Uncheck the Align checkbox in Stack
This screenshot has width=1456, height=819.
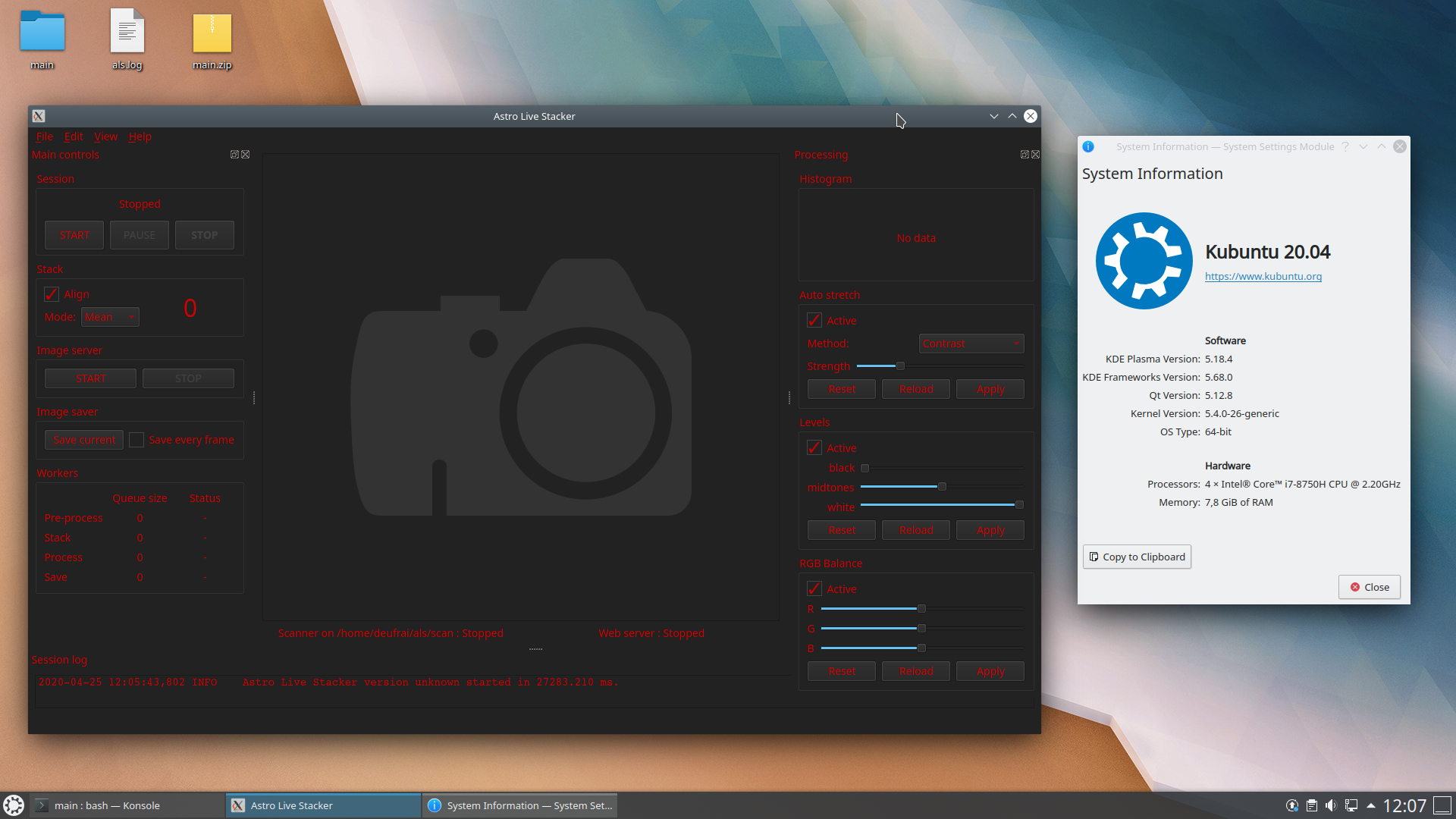point(52,294)
